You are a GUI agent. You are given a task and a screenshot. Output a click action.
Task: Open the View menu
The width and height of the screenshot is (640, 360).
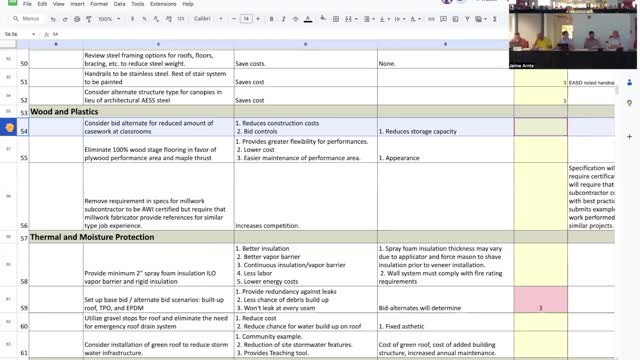[x=59, y=4]
